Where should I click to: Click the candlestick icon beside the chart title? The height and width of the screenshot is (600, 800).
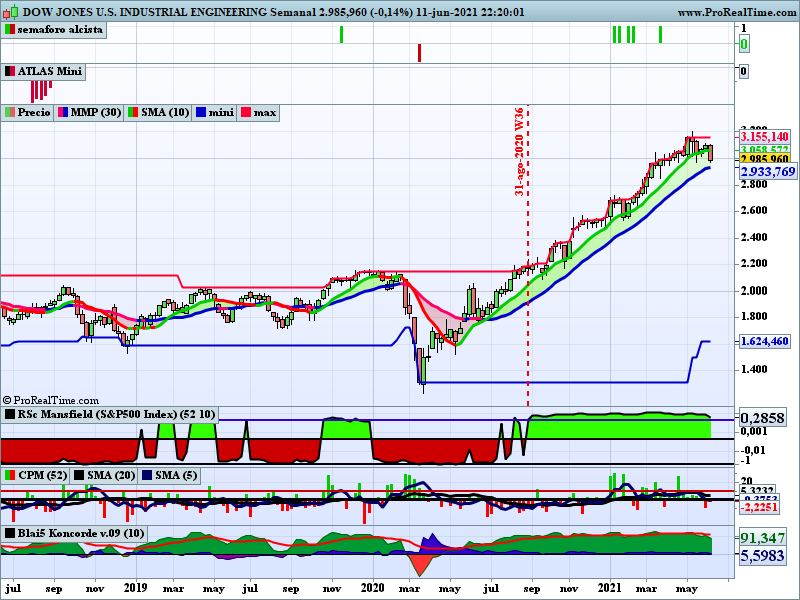pos(11,11)
